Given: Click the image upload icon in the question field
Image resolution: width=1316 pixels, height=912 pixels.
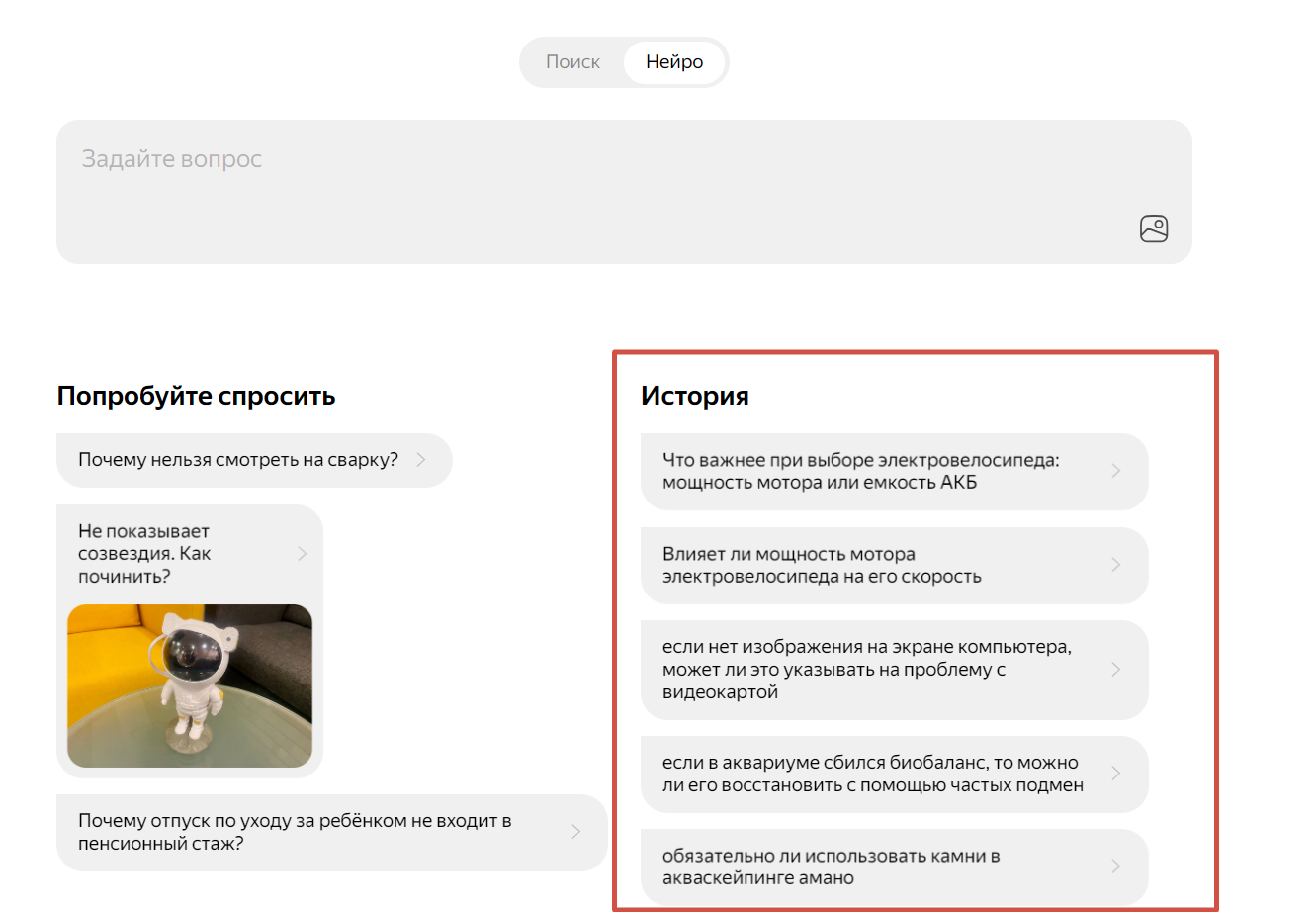Looking at the screenshot, I should point(1154,228).
